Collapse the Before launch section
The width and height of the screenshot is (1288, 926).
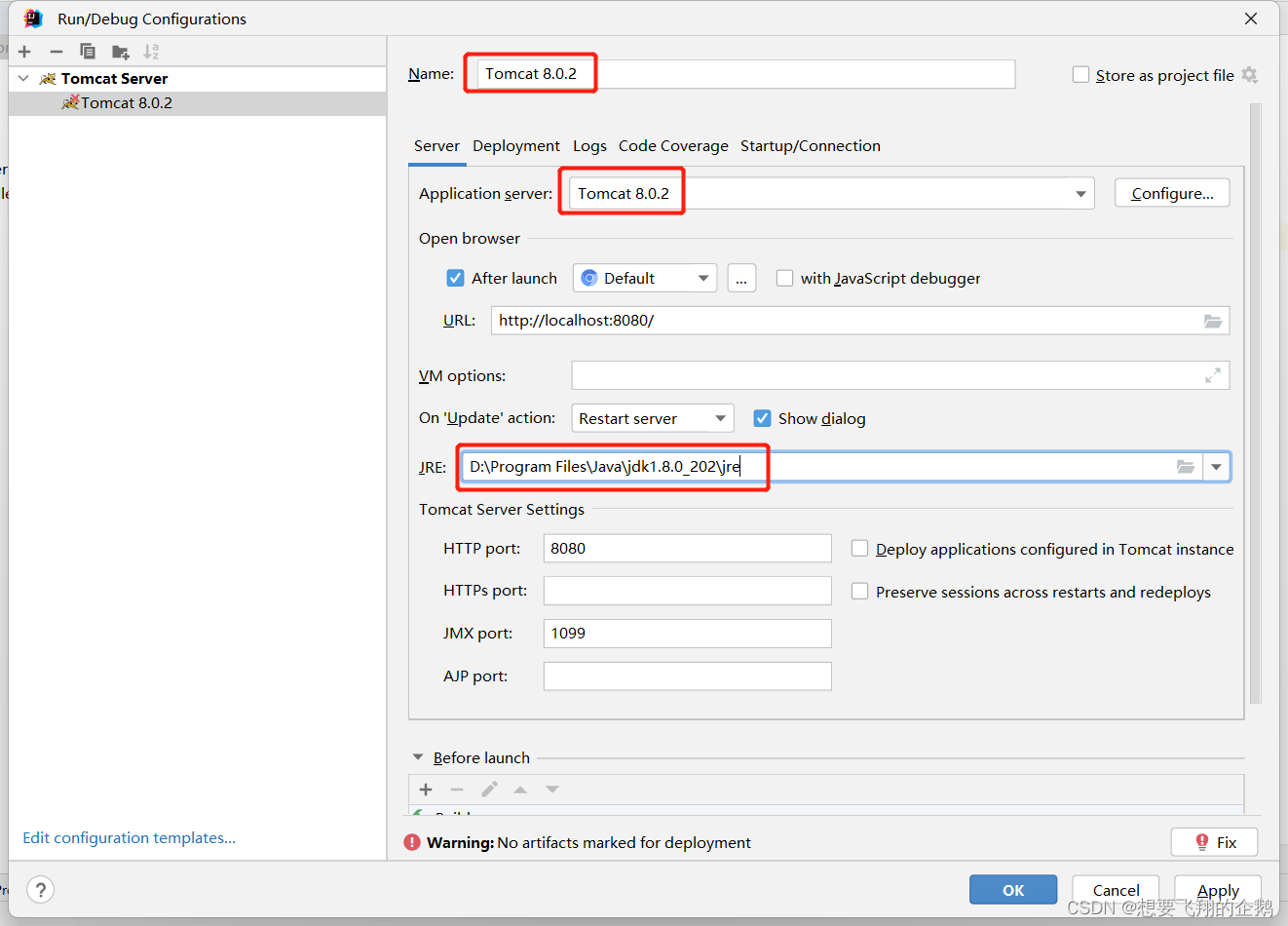[x=418, y=757]
